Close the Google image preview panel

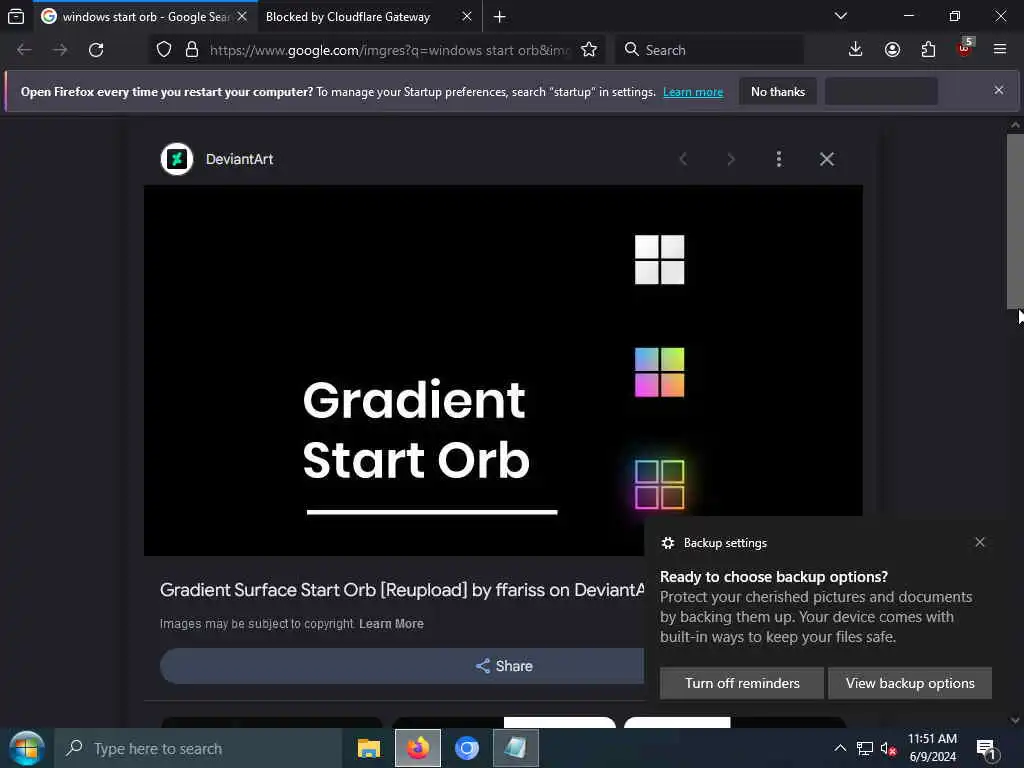click(827, 159)
